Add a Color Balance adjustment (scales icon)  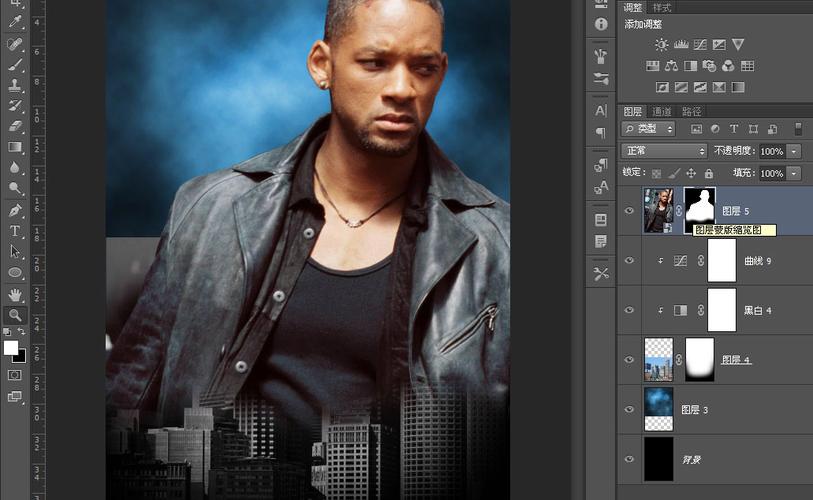coord(671,66)
